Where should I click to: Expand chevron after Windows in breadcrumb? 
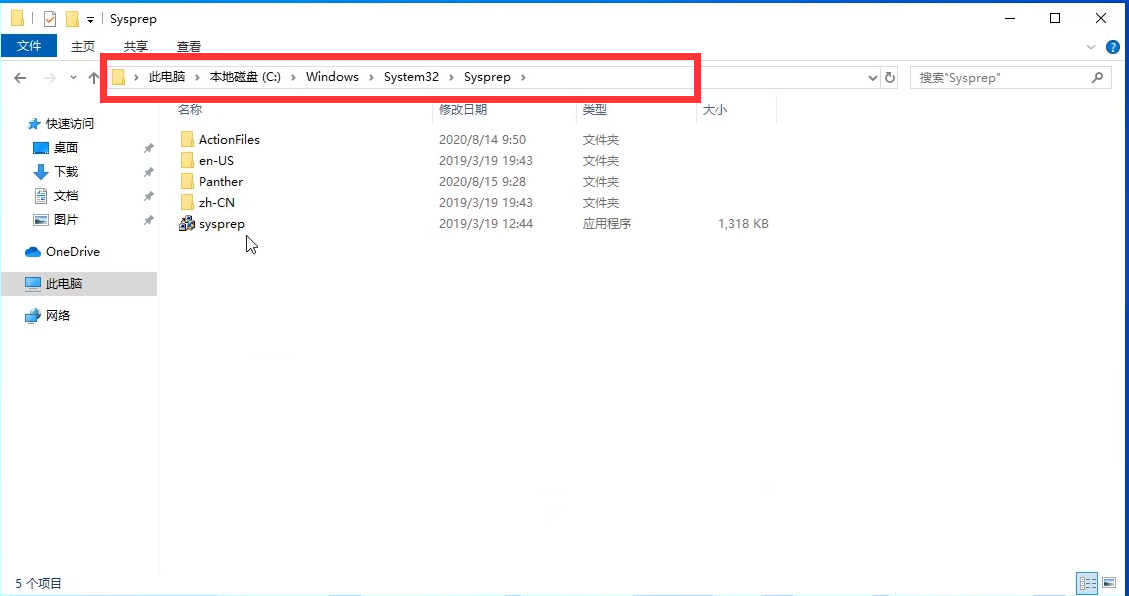[x=372, y=77]
